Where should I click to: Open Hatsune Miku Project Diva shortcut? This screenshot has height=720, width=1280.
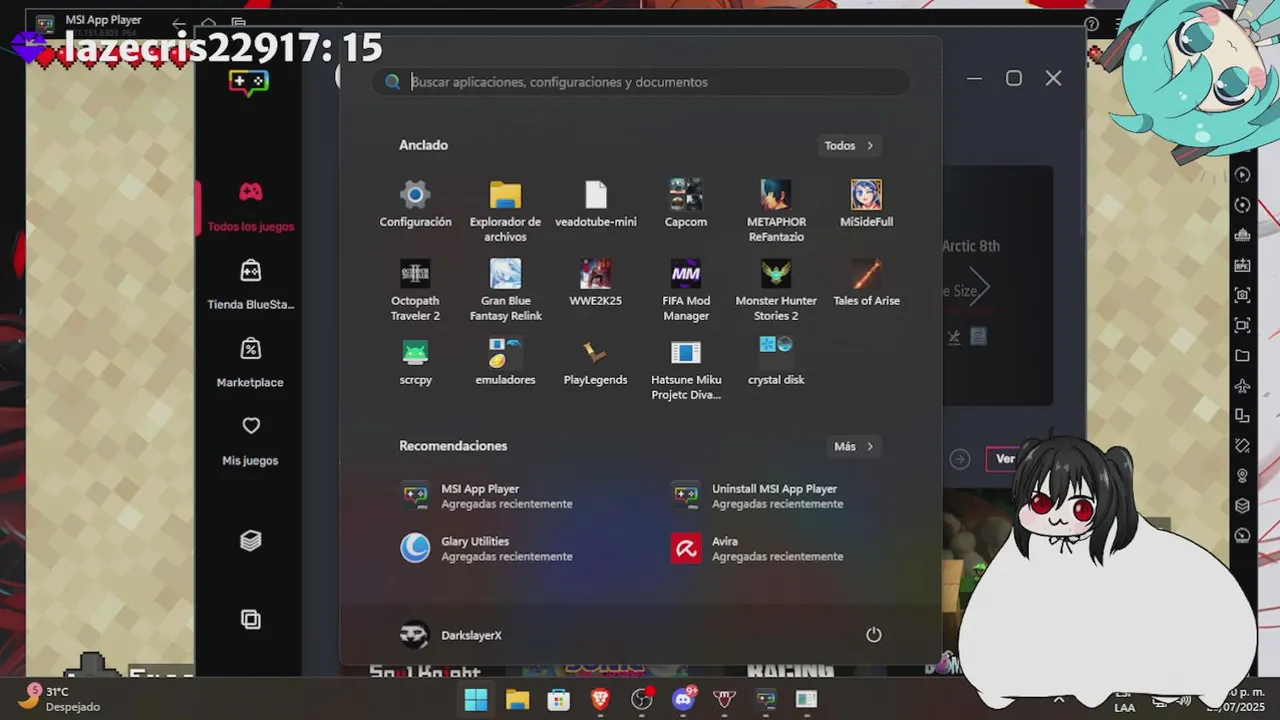pyautogui.click(x=686, y=369)
